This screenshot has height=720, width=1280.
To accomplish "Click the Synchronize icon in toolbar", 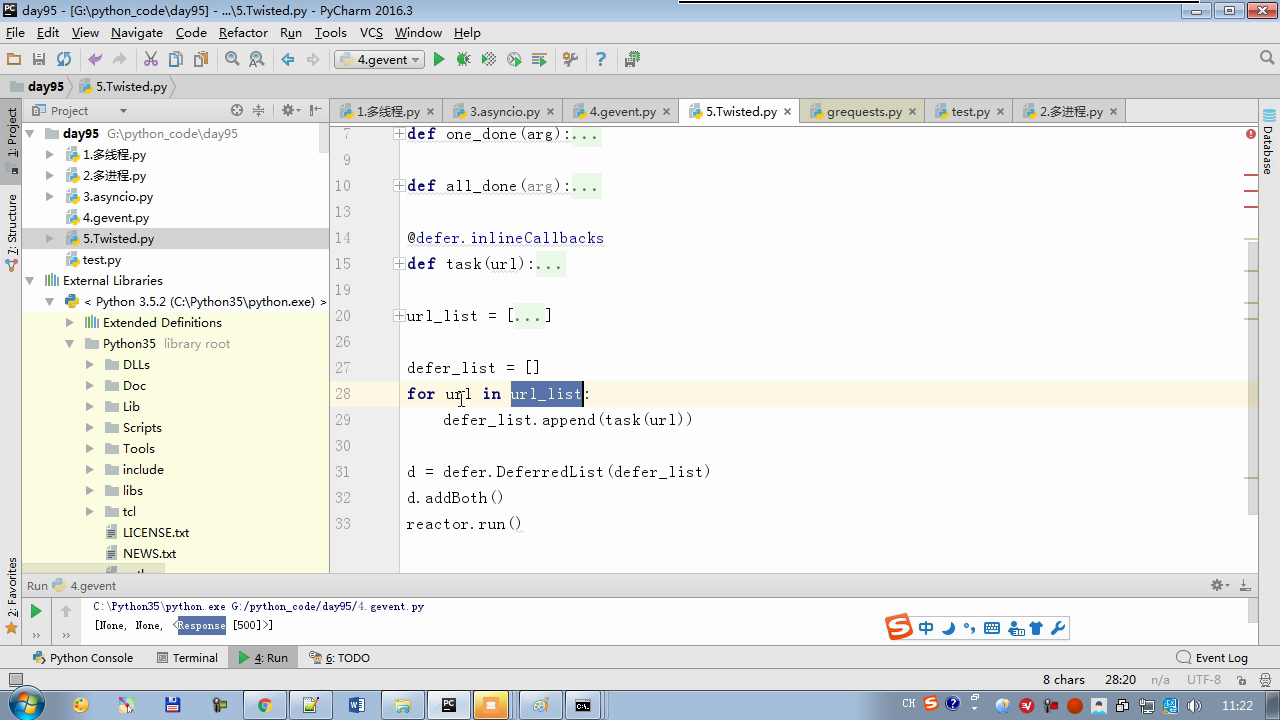I will 64,60.
